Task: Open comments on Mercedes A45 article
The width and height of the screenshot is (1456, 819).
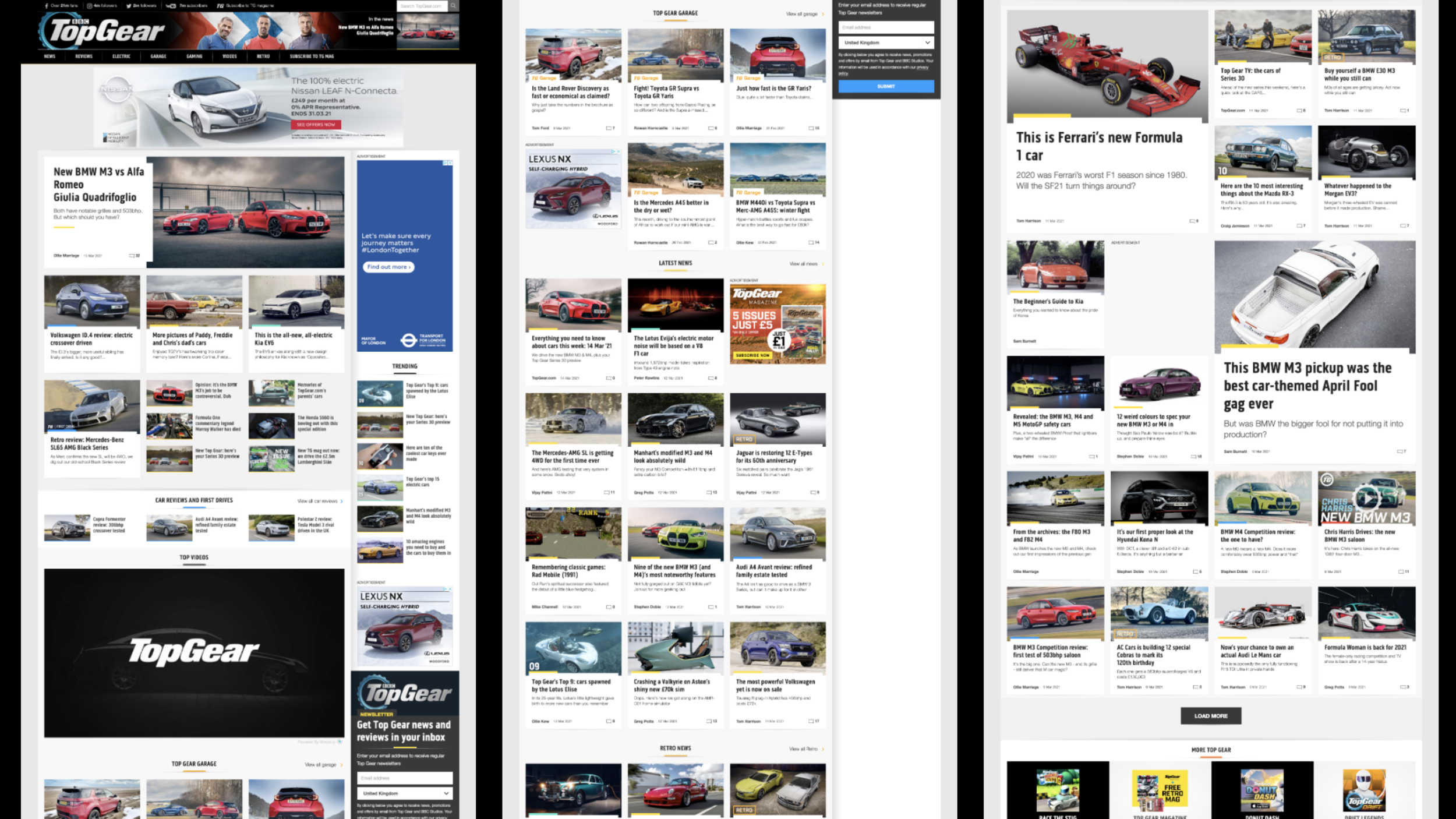Action: point(712,242)
